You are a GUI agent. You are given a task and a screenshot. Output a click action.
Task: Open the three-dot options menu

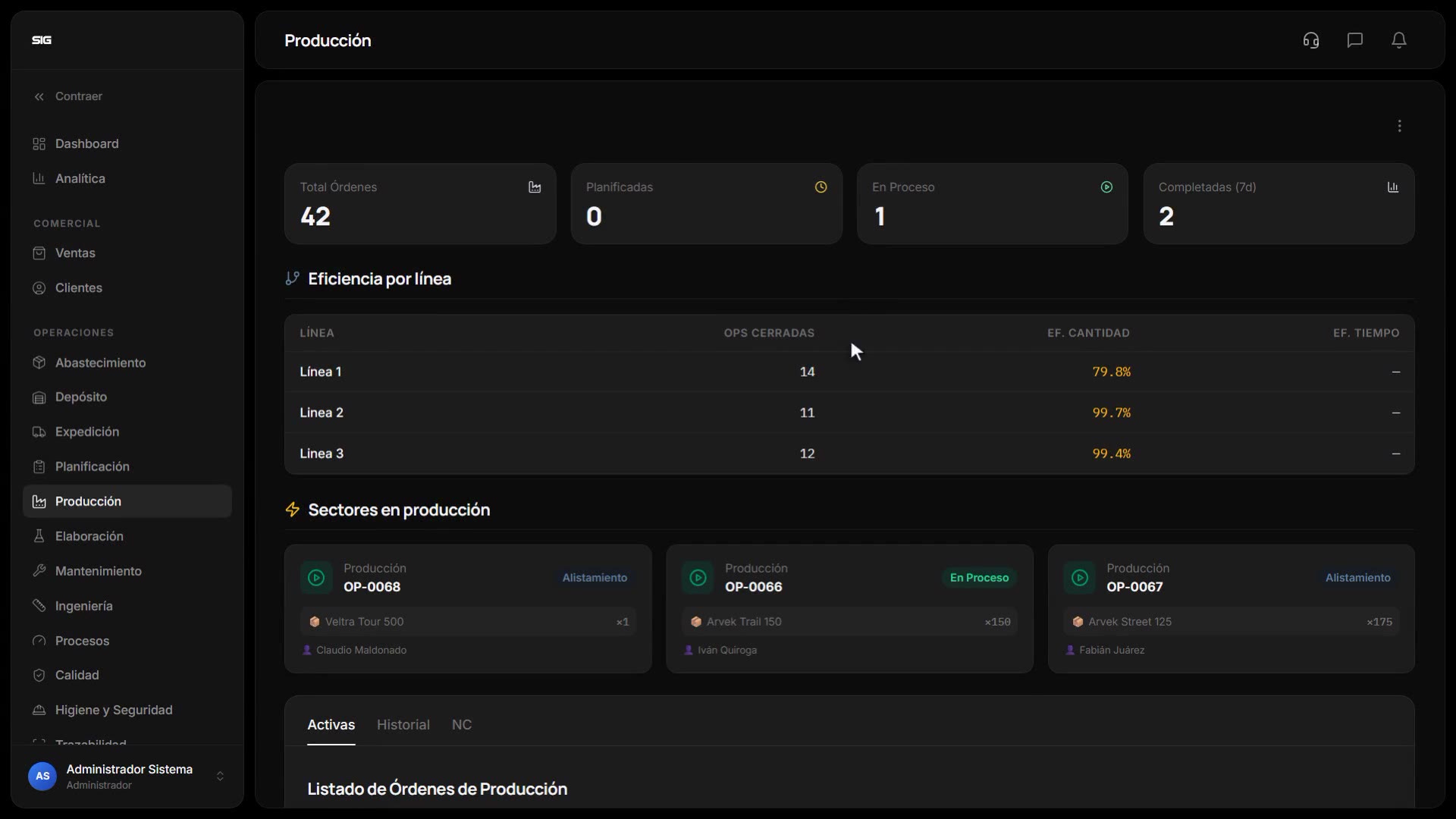tap(1400, 126)
